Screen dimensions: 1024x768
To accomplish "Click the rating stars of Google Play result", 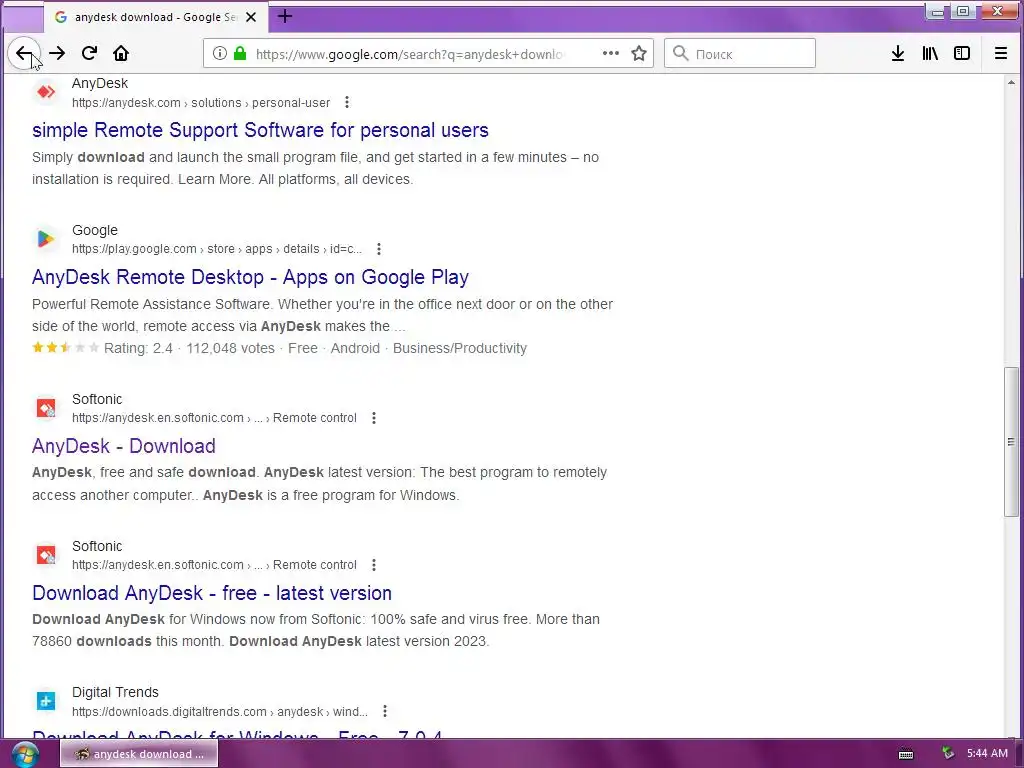I will pos(65,348).
